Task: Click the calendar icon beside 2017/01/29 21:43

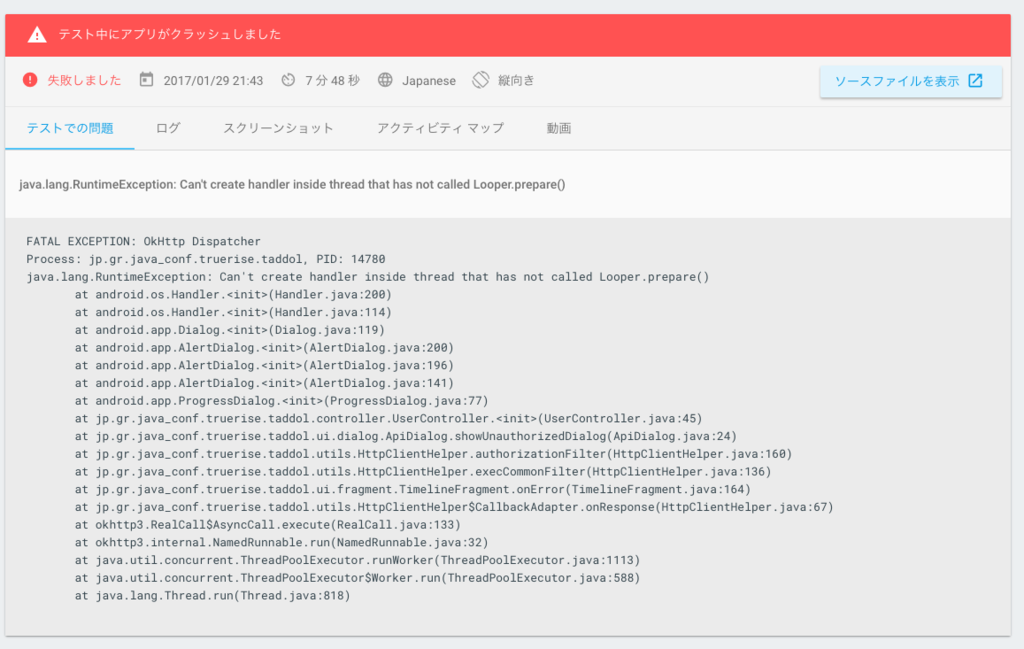Action: 146,80
